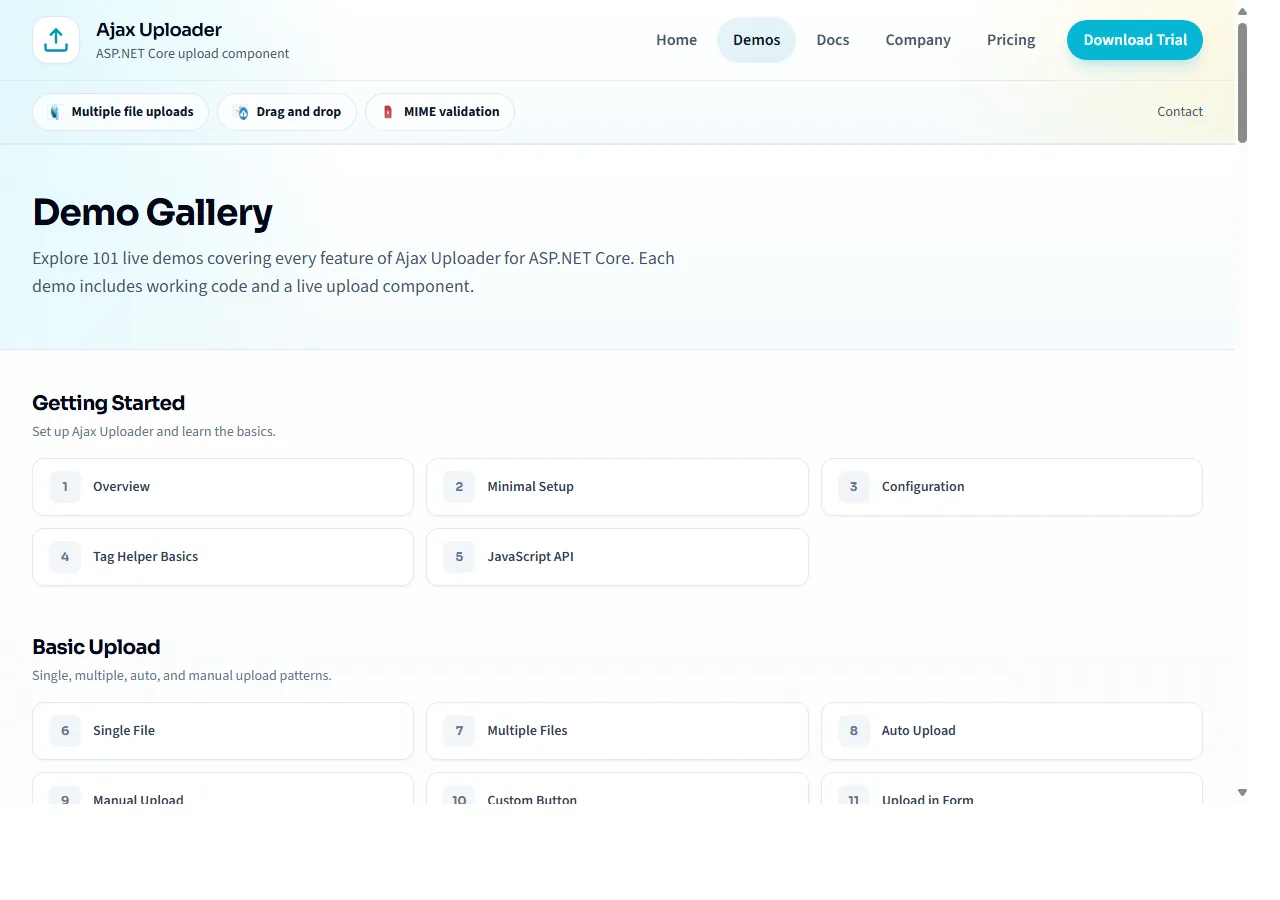The height and width of the screenshot is (900, 1280).
Task: Open the Docs section
Action: pyautogui.click(x=833, y=40)
